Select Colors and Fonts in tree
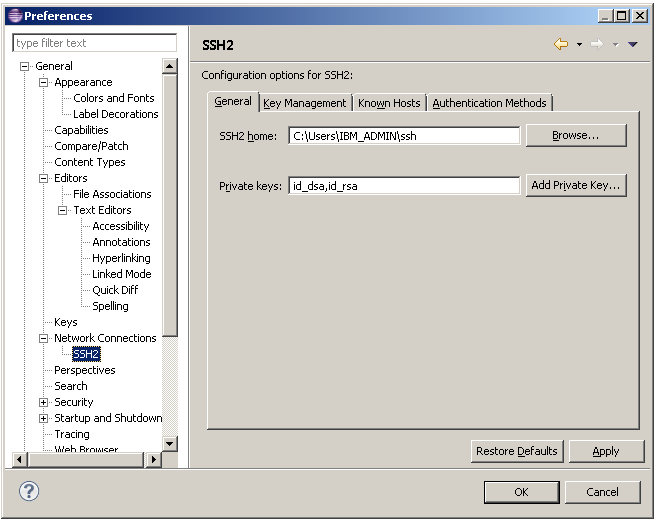This screenshot has width=657, height=522. pos(113,98)
